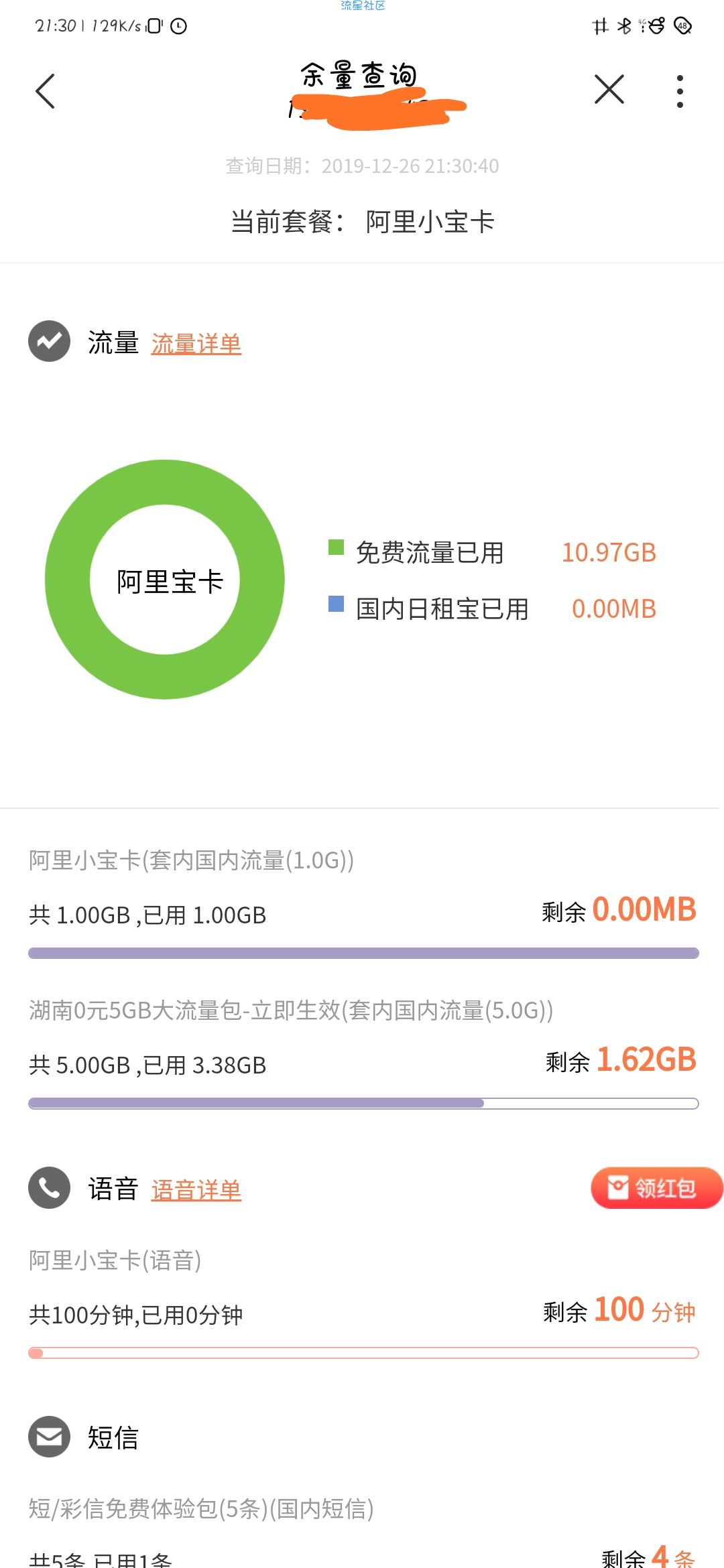The image size is (724, 1568).
Task: Tap the 当前套餐 阿里小宝卡 text
Action: [362, 222]
